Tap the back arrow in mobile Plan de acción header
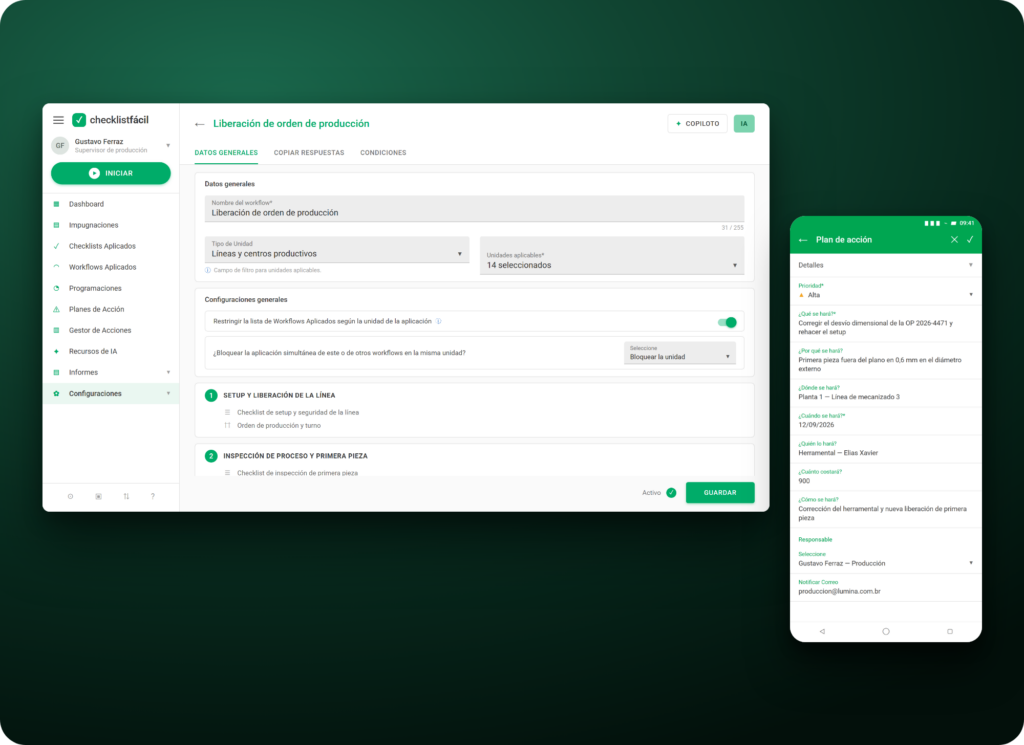This screenshot has width=1024, height=745. 803,240
